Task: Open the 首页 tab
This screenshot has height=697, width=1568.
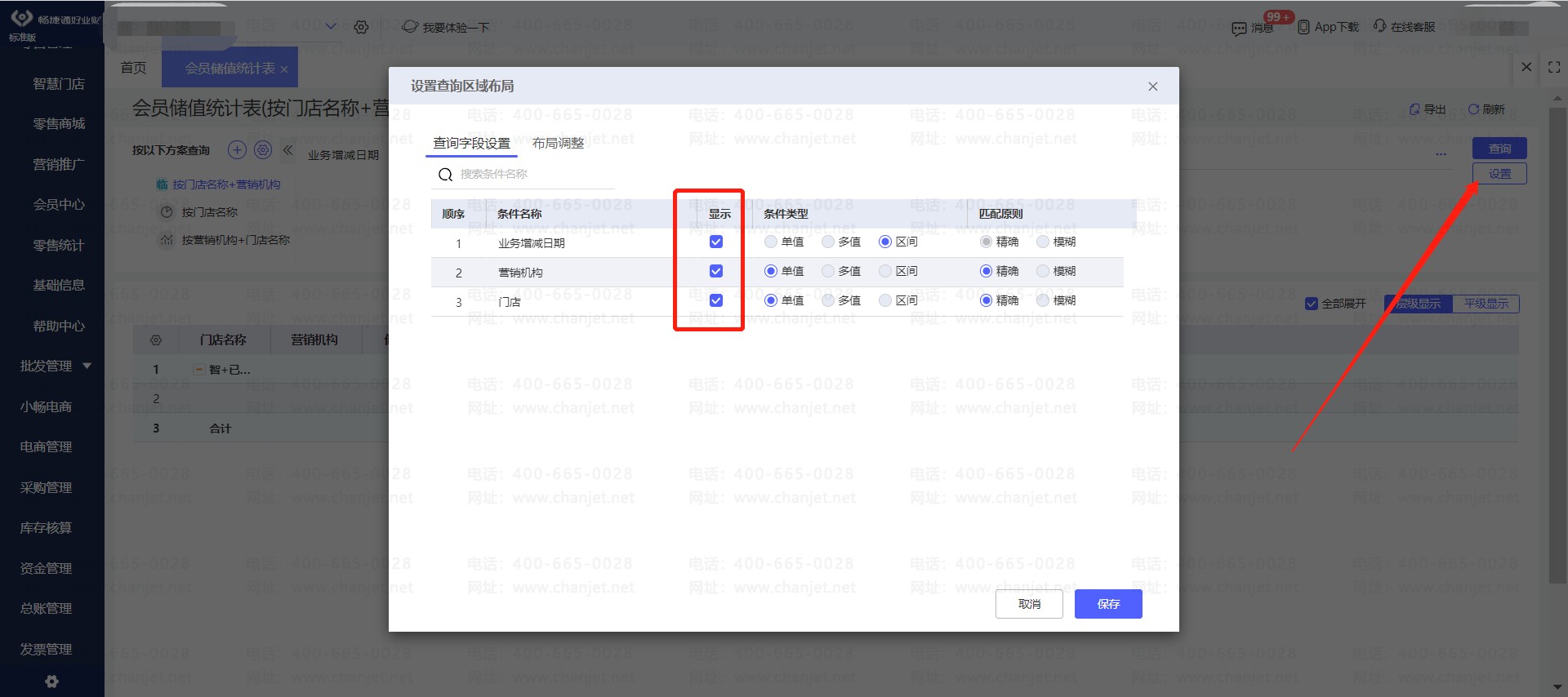Action: coord(133,68)
